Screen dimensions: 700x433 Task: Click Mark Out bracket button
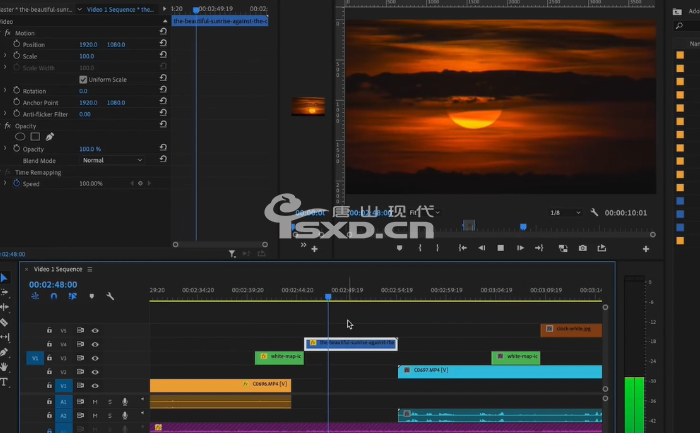437,248
